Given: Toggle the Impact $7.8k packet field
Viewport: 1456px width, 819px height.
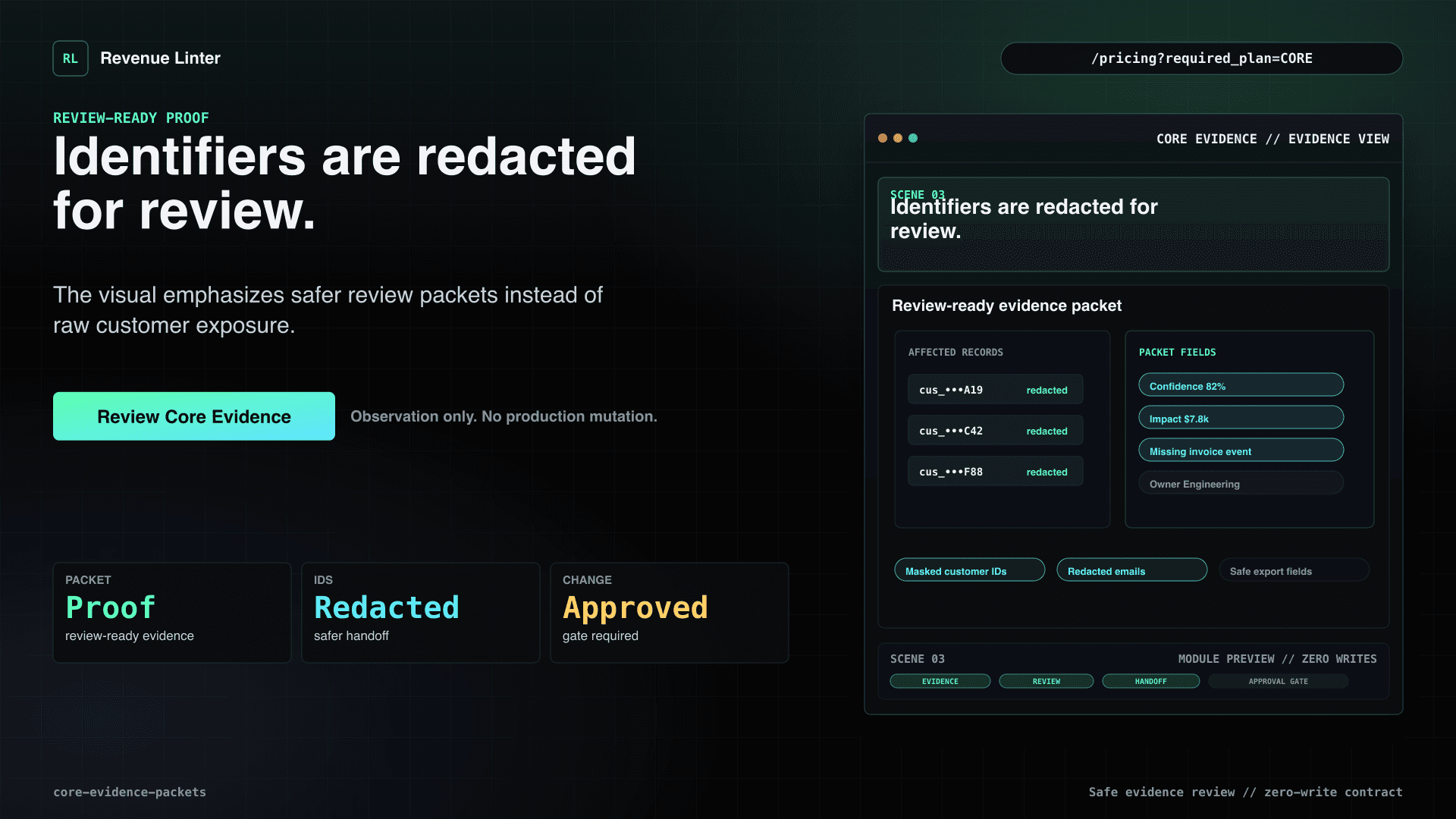Looking at the screenshot, I should click(x=1241, y=418).
